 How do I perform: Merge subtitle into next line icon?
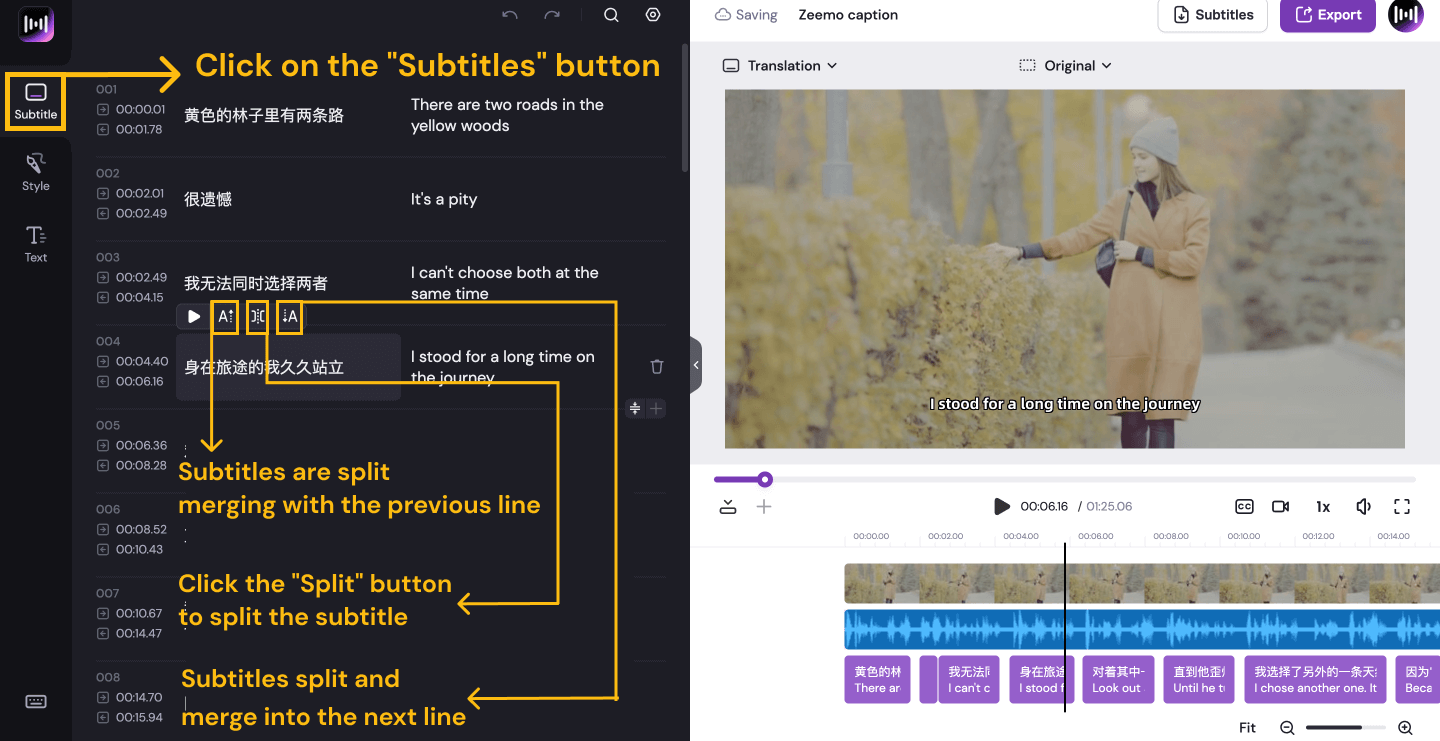point(290,317)
